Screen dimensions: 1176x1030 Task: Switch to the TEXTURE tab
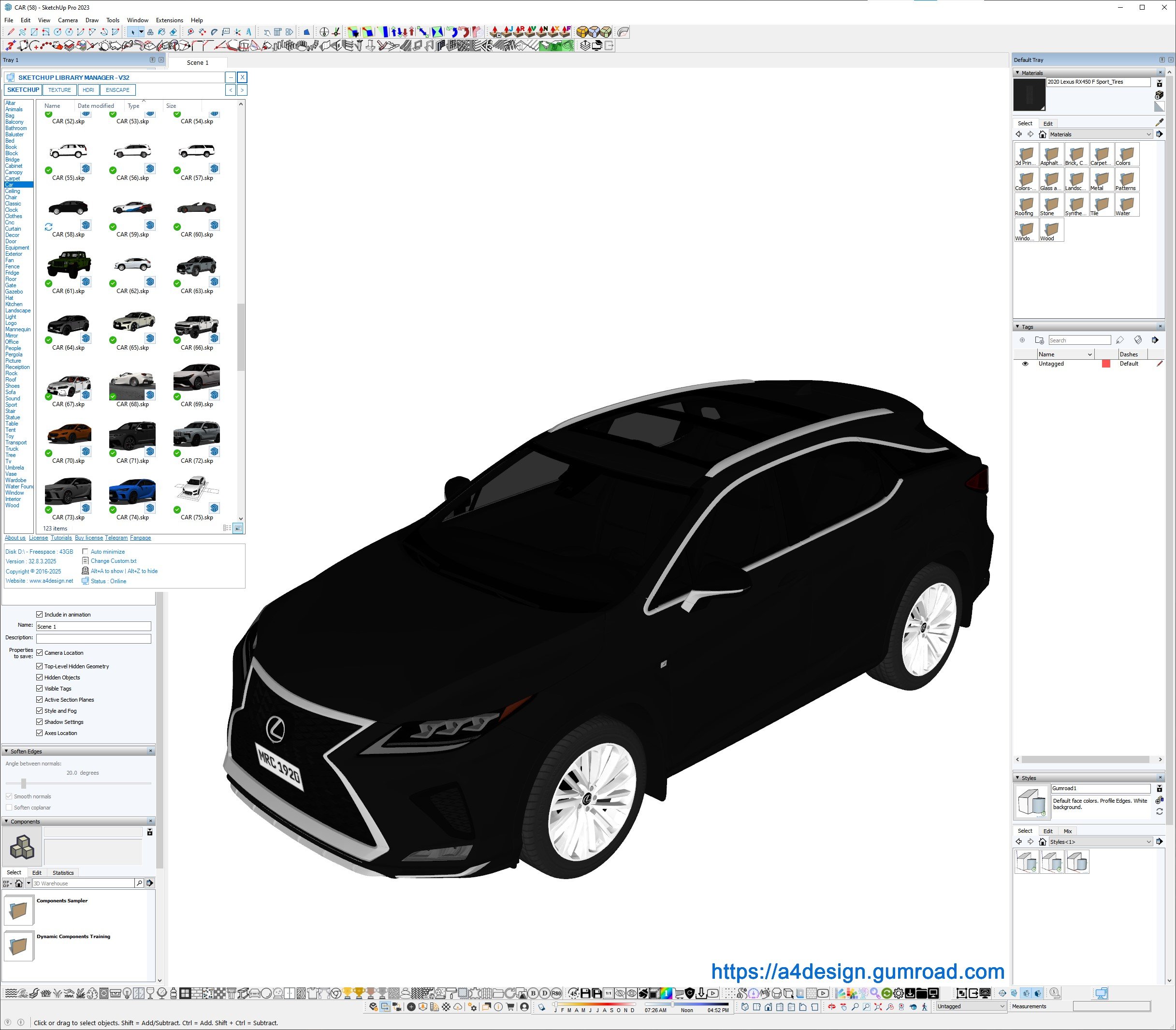click(59, 90)
